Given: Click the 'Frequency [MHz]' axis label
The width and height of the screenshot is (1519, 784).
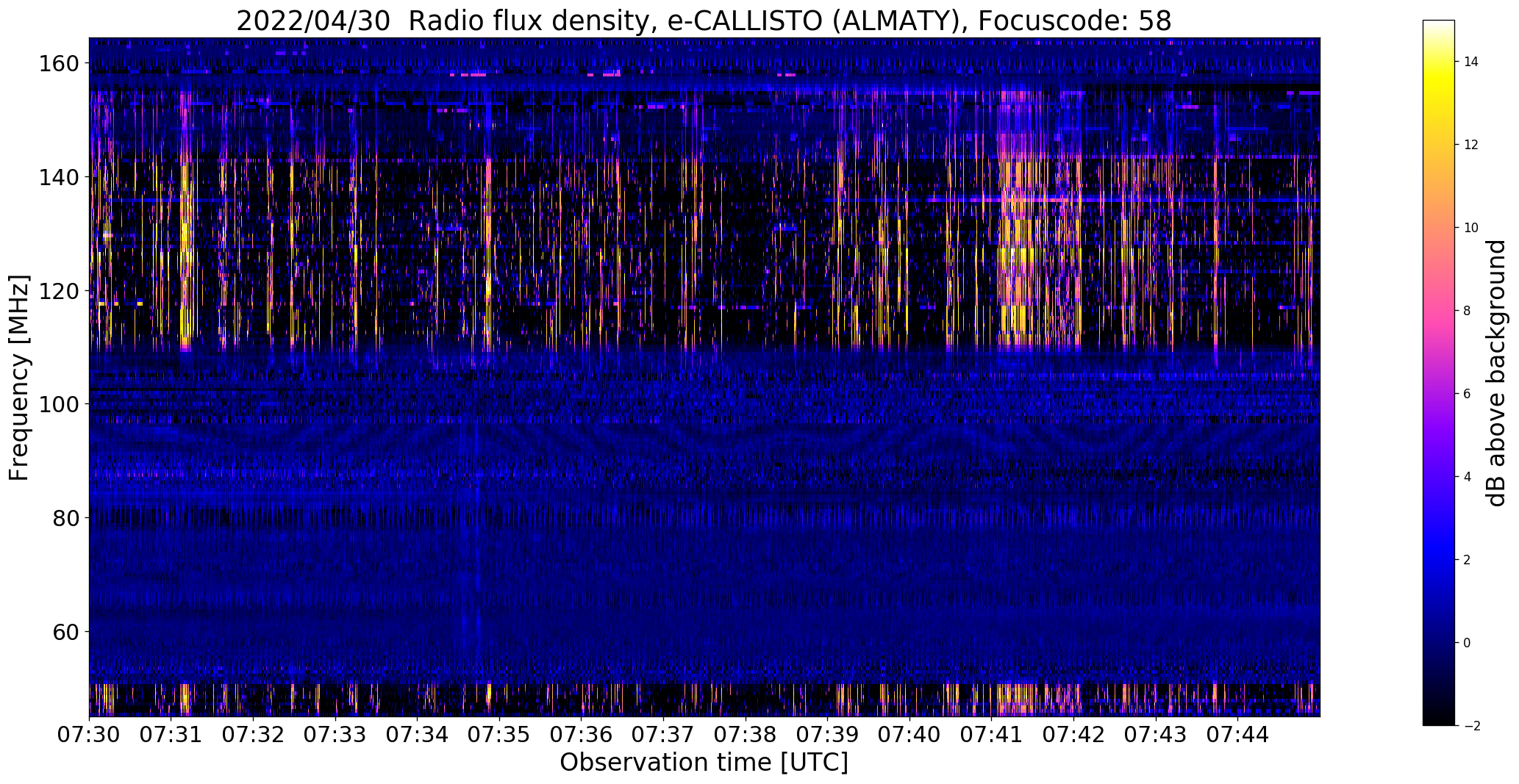Looking at the screenshot, I should pos(19,378).
